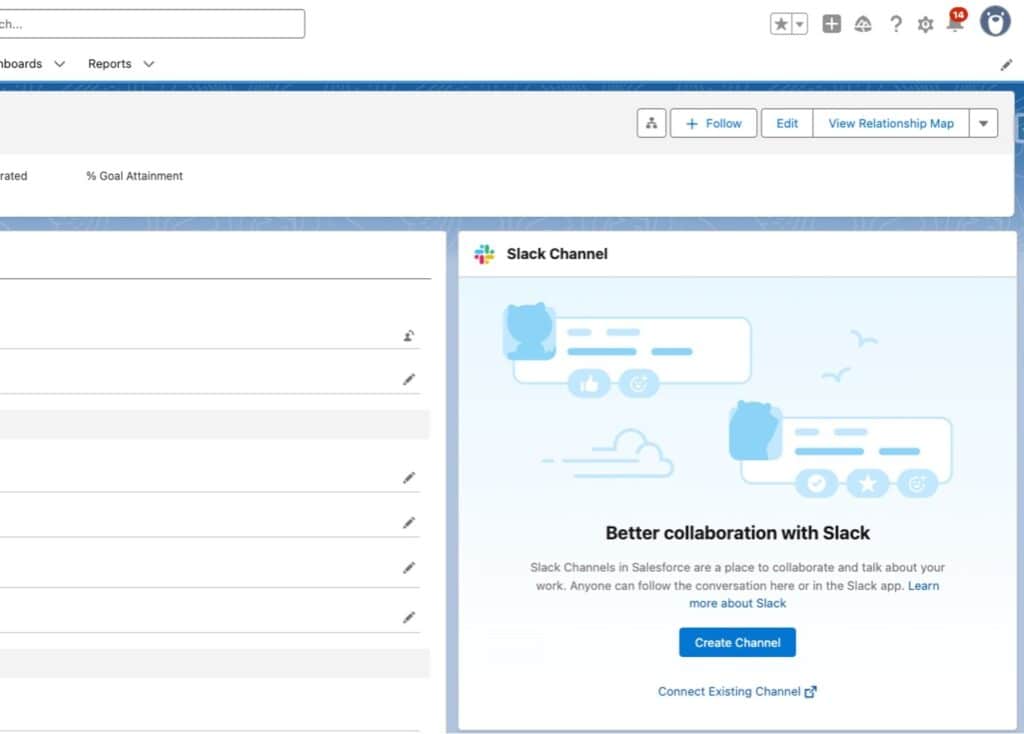
Task: Toggle the Follow button for this record
Action: tap(713, 123)
